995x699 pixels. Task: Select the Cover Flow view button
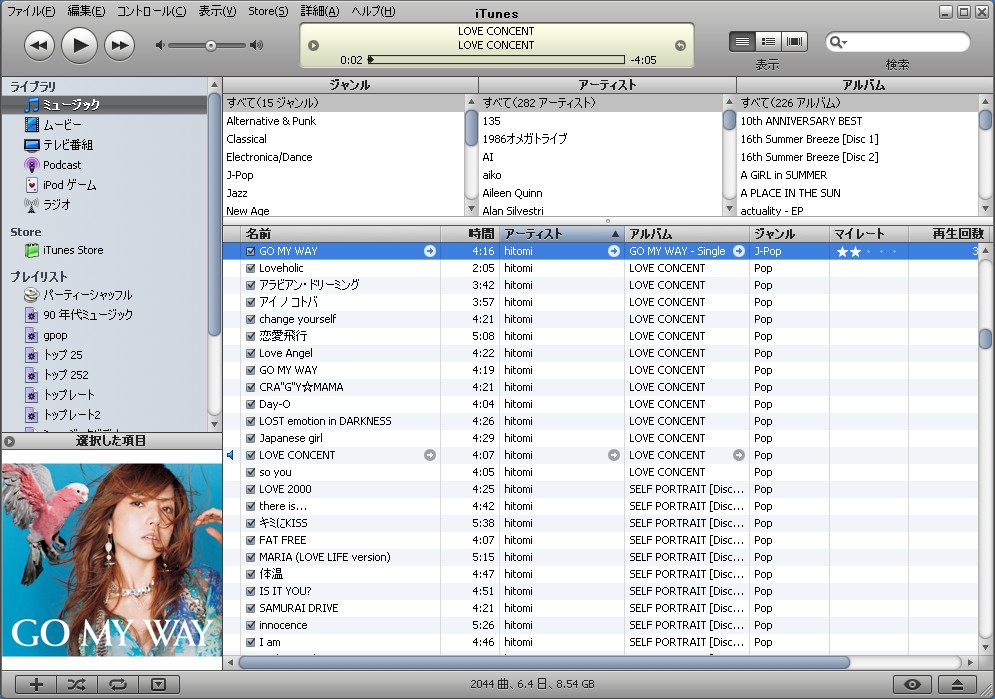click(x=794, y=42)
